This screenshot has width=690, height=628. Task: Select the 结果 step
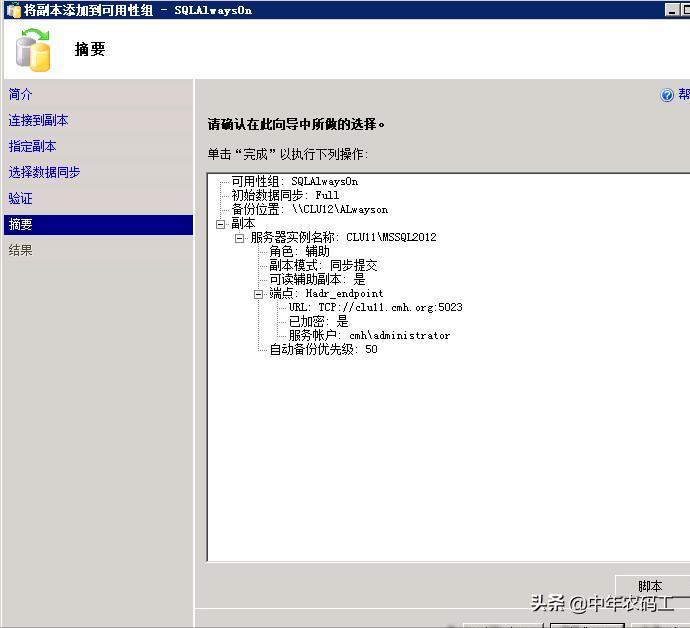[x=20, y=250]
